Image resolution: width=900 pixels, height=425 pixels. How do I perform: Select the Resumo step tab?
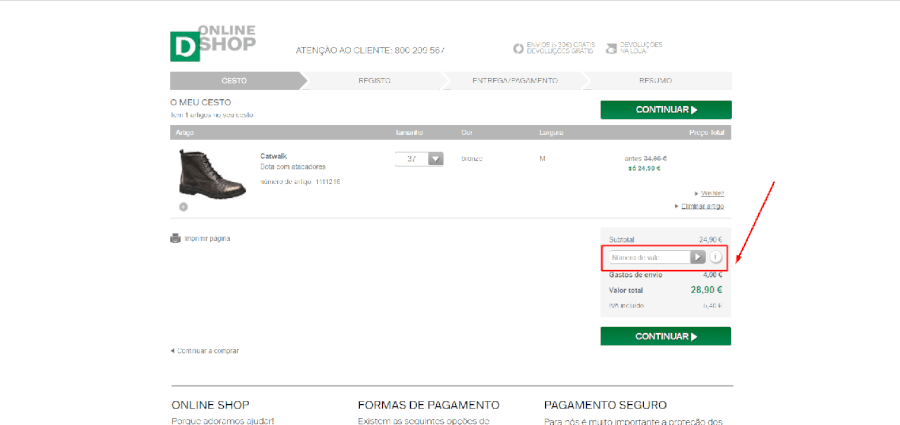click(x=655, y=81)
